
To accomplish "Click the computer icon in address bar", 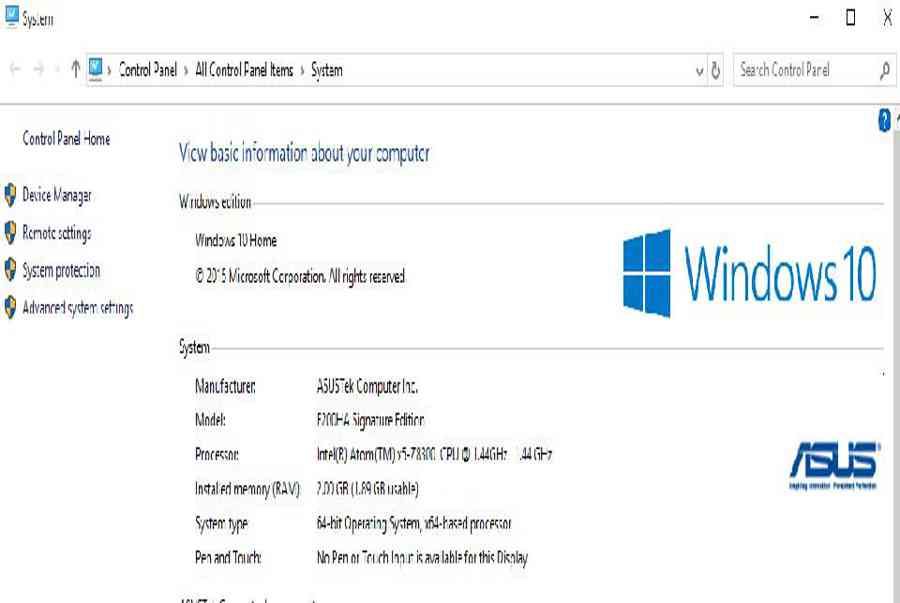I will point(96,69).
